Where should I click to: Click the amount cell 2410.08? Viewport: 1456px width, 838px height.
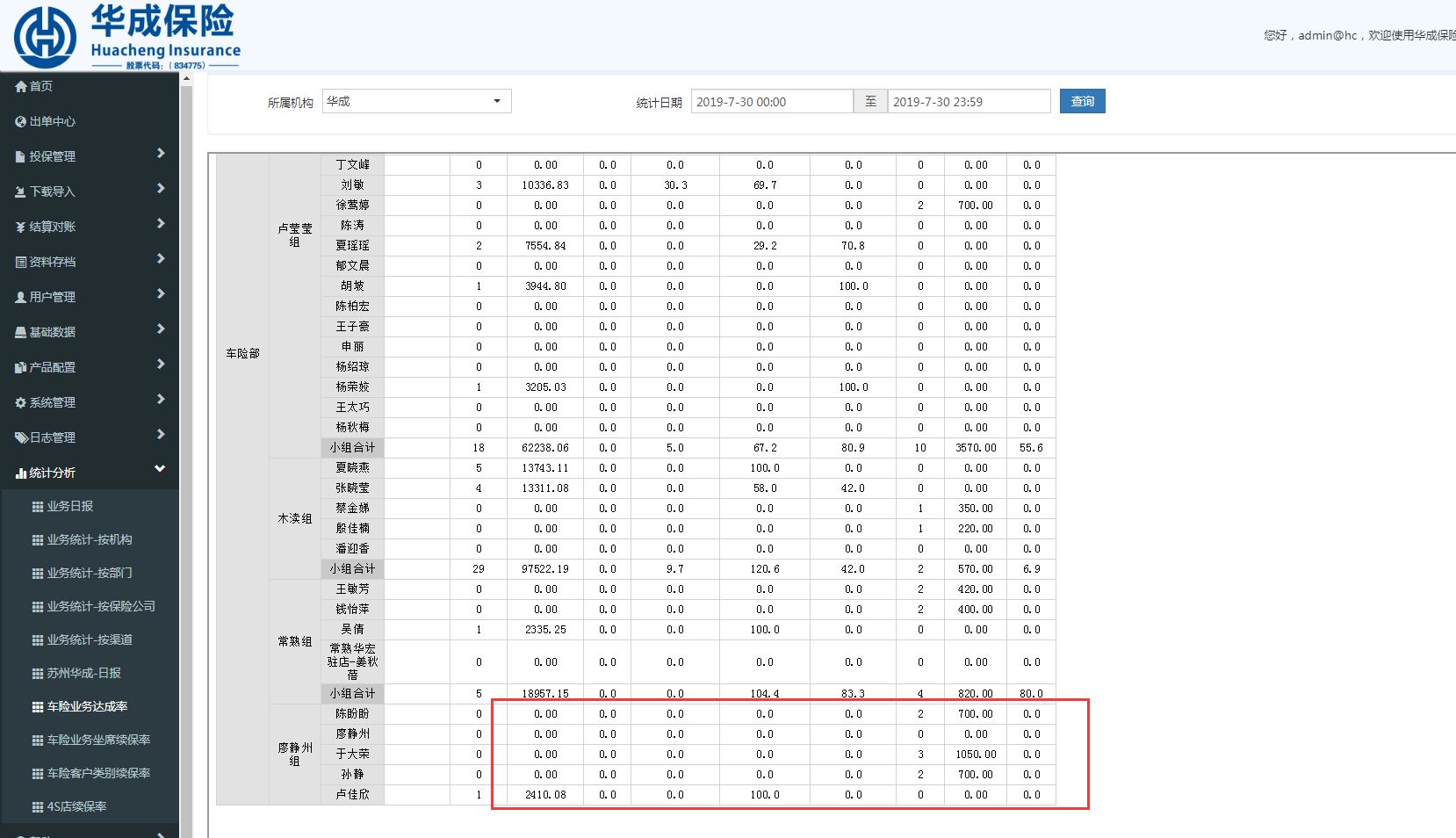[545, 795]
